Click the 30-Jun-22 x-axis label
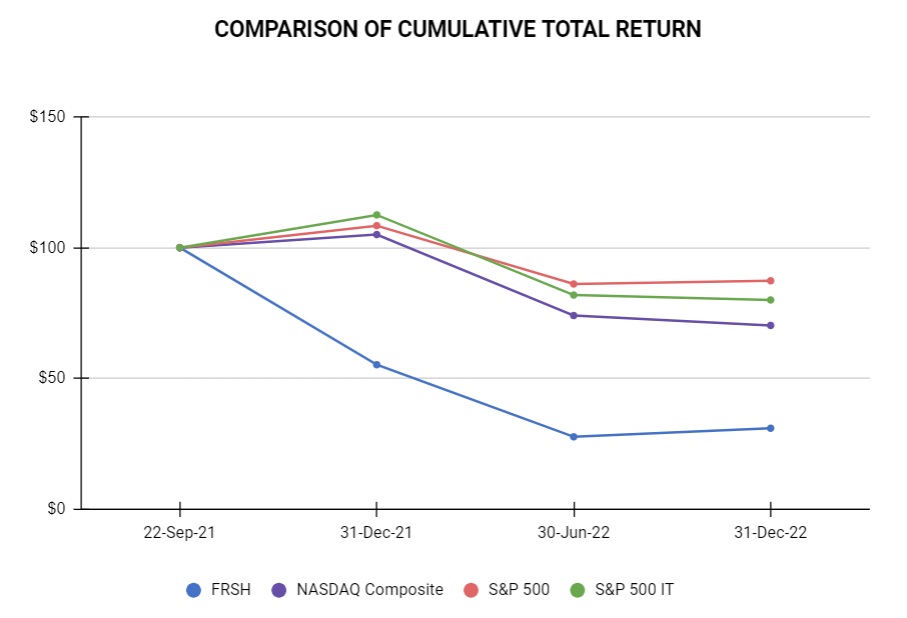 573,533
